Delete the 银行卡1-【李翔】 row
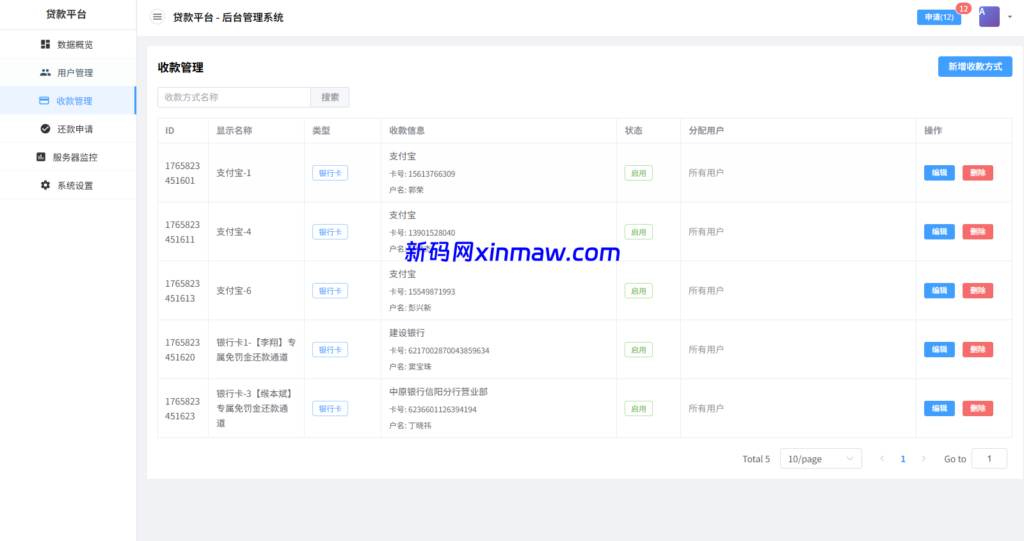Viewport: 1024px width, 541px height. pos(978,349)
